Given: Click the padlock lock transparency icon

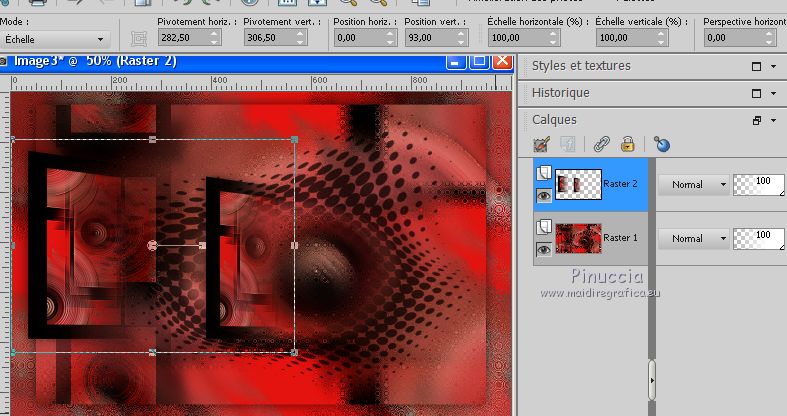Looking at the screenshot, I should point(627,145).
